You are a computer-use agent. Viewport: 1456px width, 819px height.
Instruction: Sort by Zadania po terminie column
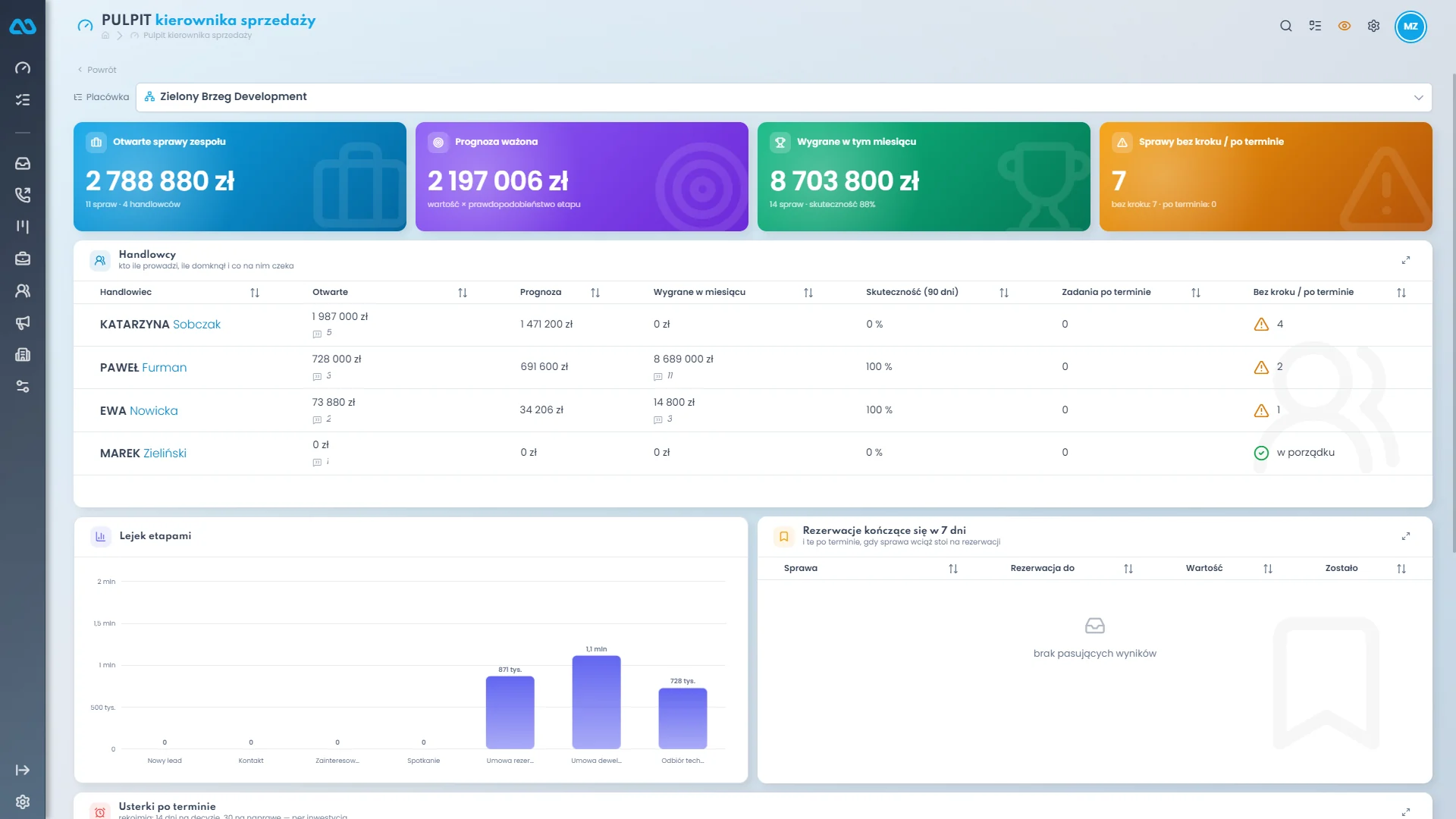[x=1196, y=293]
